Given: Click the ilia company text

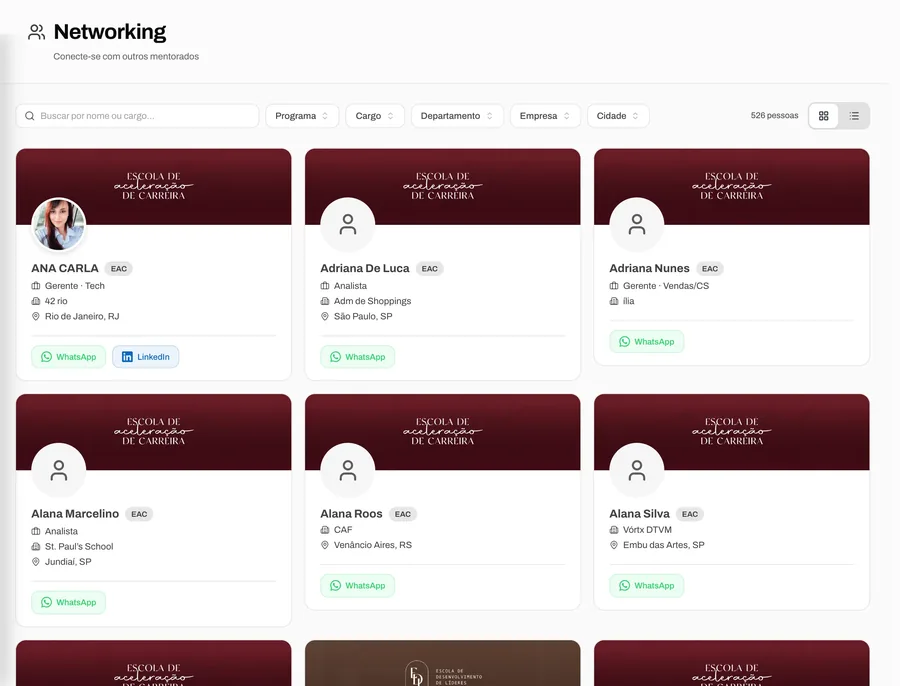Looking at the screenshot, I should tap(629, 301).
